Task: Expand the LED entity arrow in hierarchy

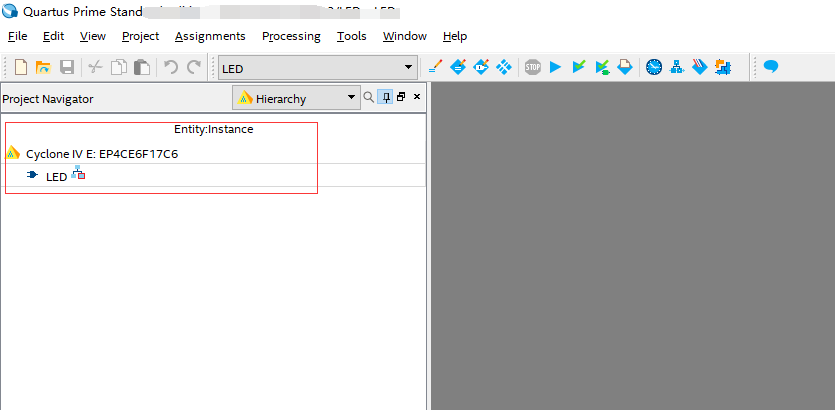Action: (x=32, y=174)
